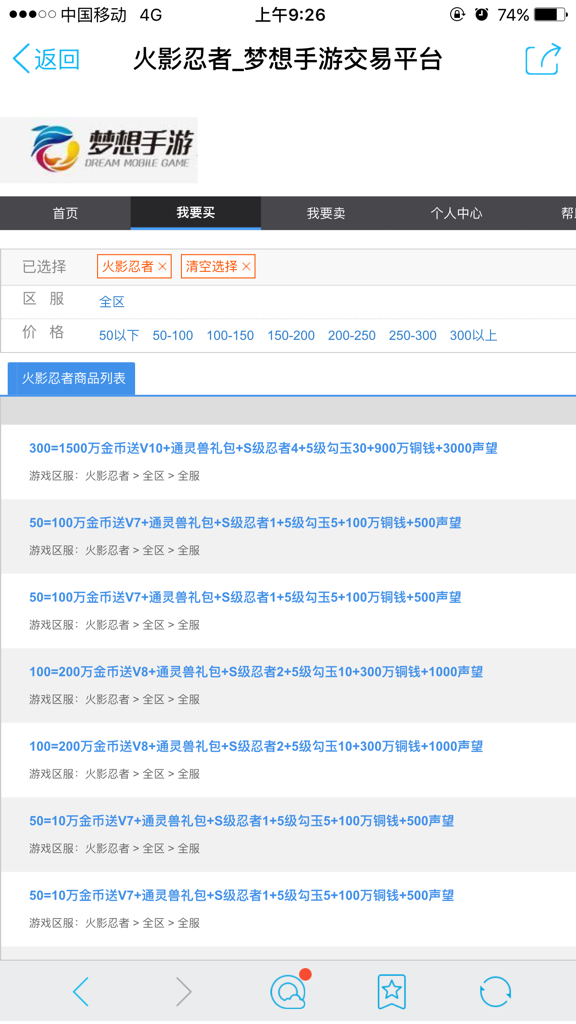Image resolution: width=576 pixels, height=1024 pixels.
Task: Remove the 火影忍者 filter via its ×
Action: pos(163,266)
